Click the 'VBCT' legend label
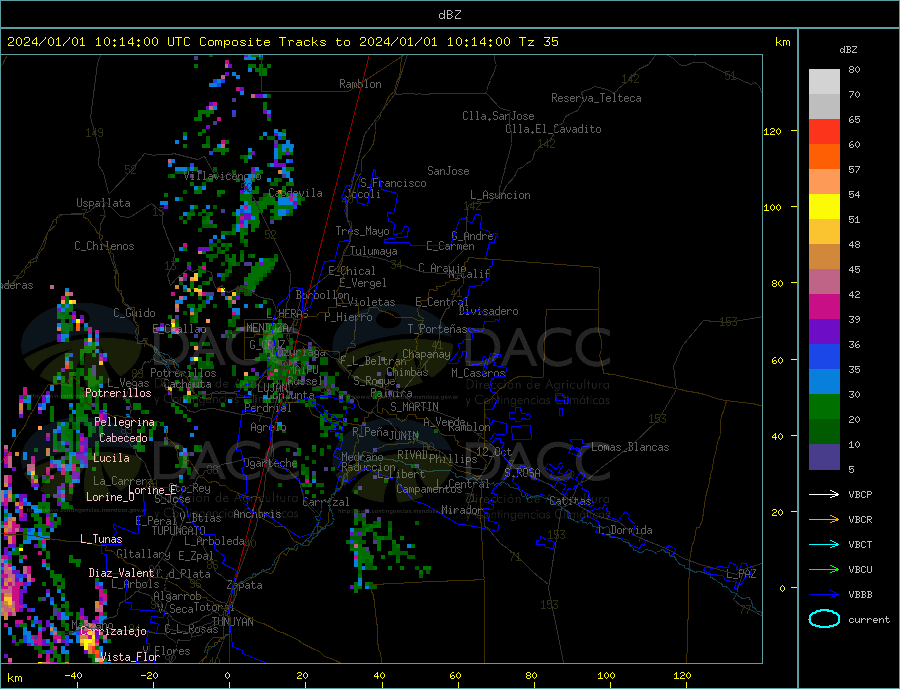 (860, 544)
